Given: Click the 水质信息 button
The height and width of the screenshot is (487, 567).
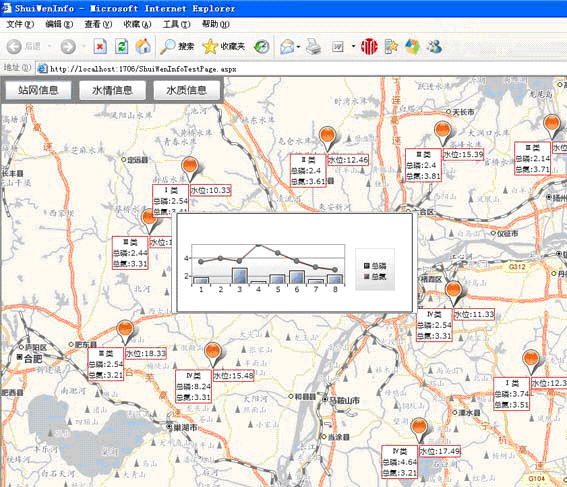Looking at the screenshot, I should tap(187, 90).
